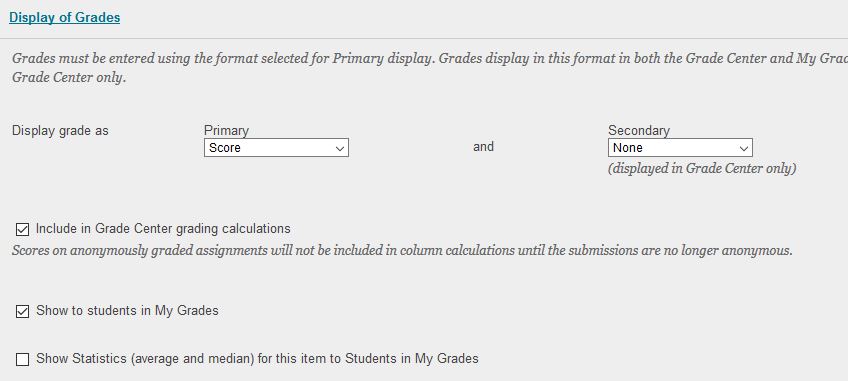Click the italic anonymously graded assignments note
This screenshot has height=381, width=848.
402,251
